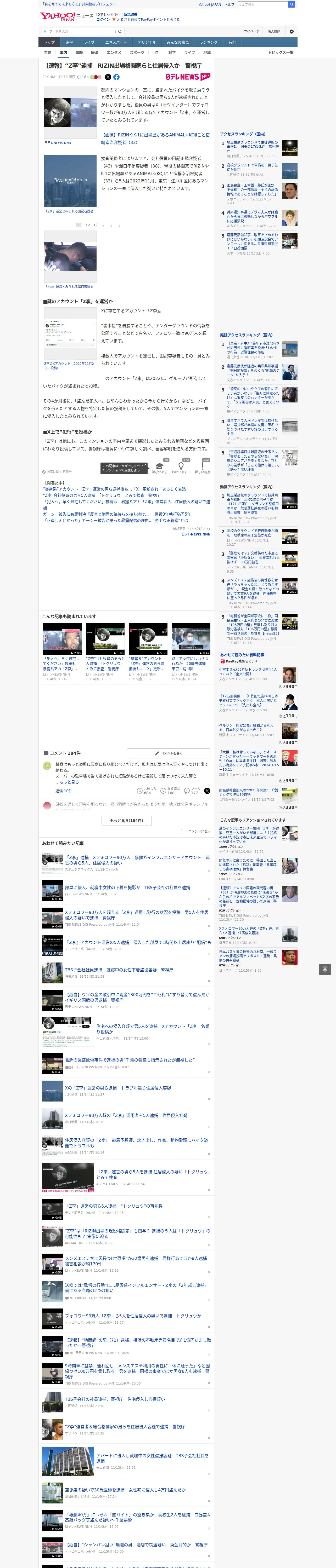Image resolution: width=336 pixels, height=1568 pixels.
Task: Open 0:33 video thumbnail in 動画アクセスランキング
Action: 290,500
